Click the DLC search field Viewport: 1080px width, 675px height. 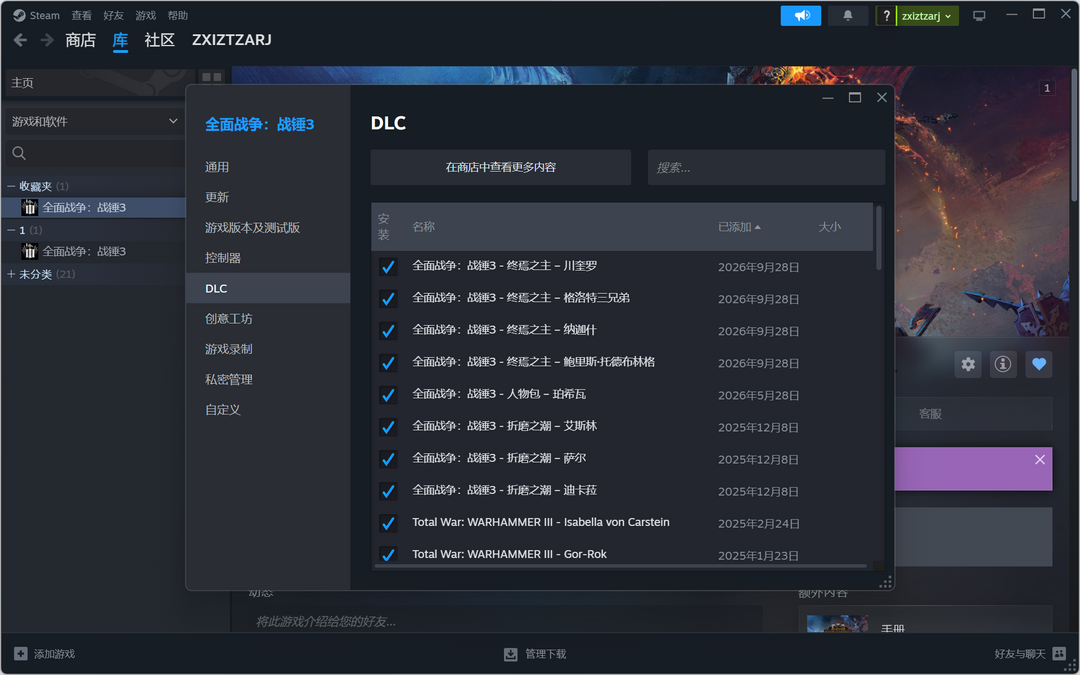[x=766, y=167]
